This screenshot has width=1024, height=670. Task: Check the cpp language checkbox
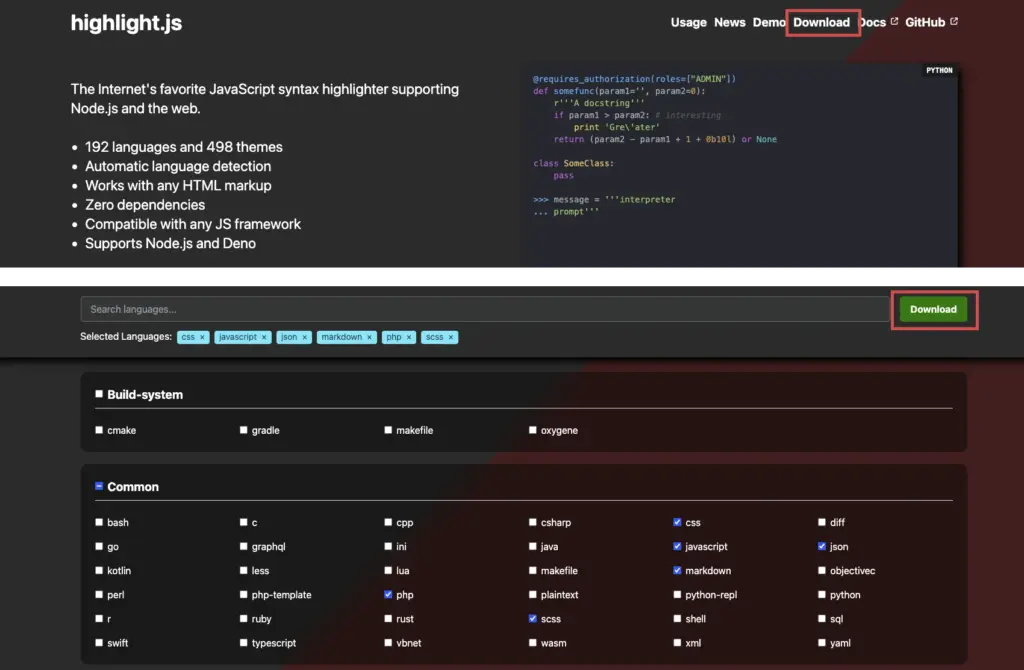coord(389,522)
